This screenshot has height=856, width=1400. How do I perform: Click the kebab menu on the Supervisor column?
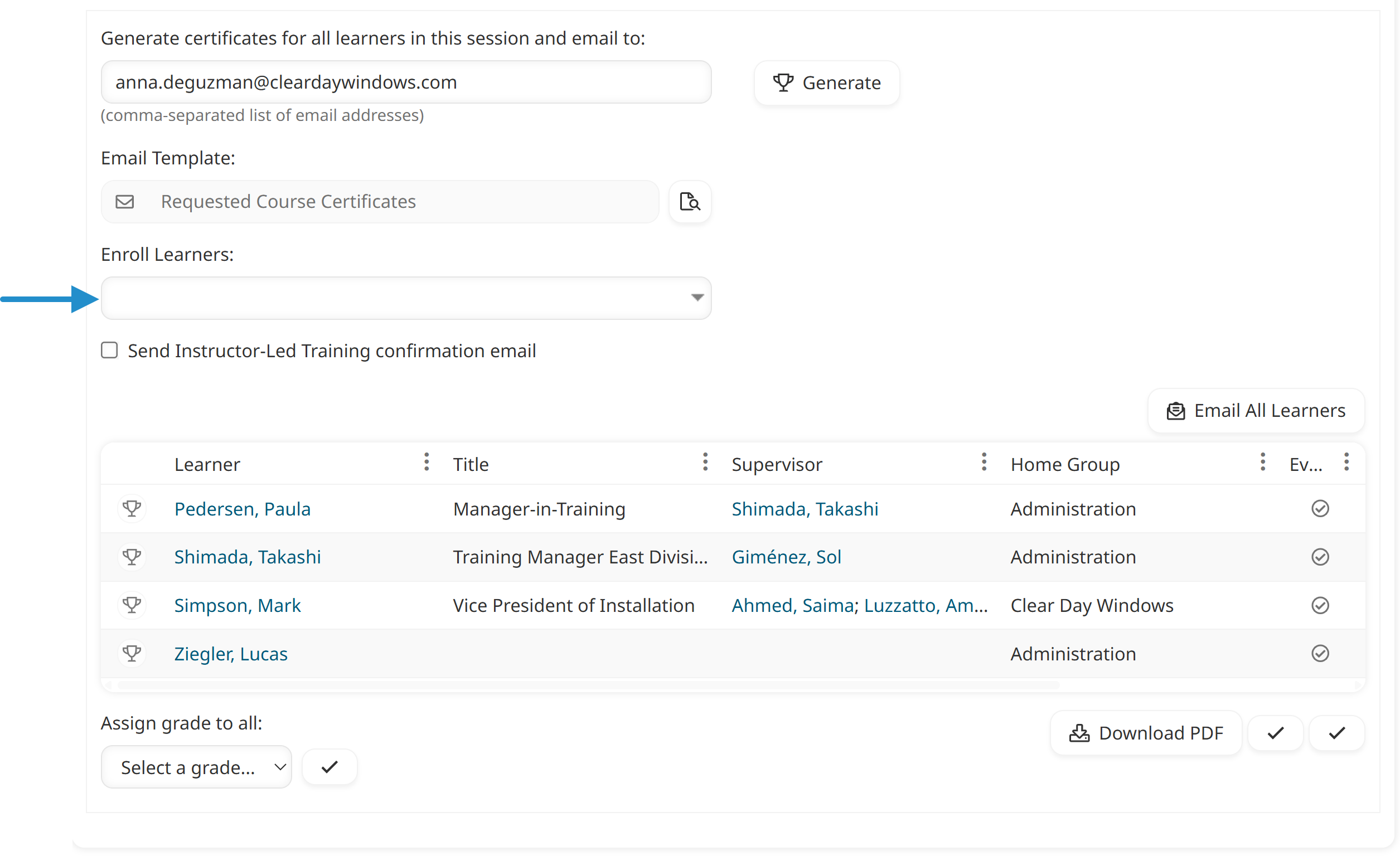click(x=983, y=463)
